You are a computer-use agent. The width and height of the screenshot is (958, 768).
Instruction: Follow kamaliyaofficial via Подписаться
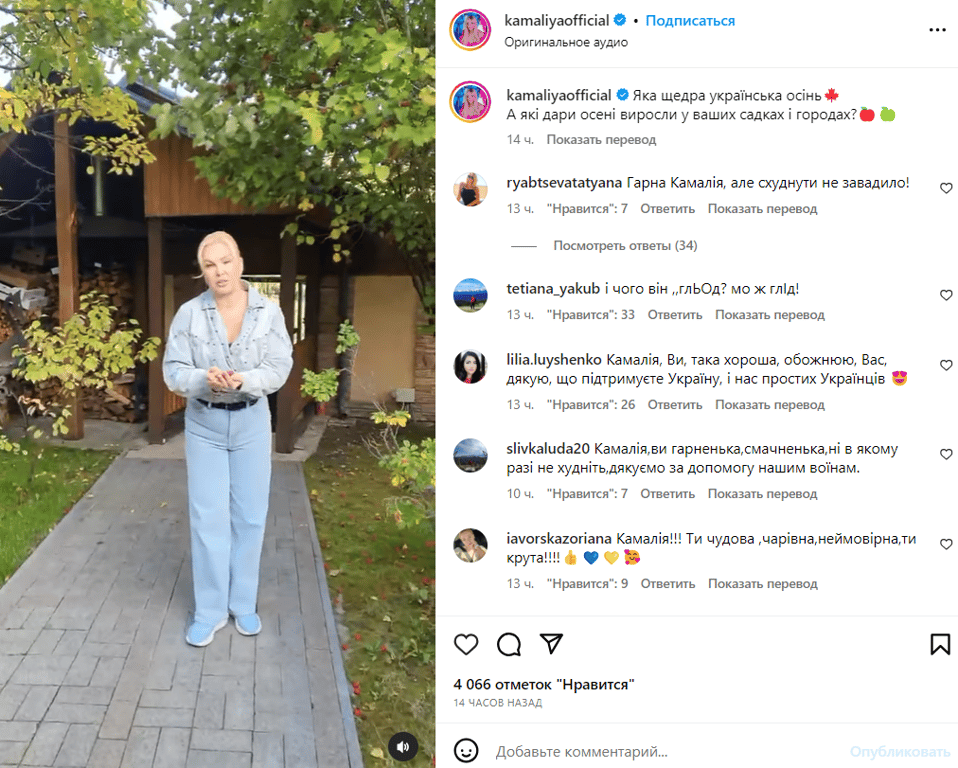click(690, 21)
